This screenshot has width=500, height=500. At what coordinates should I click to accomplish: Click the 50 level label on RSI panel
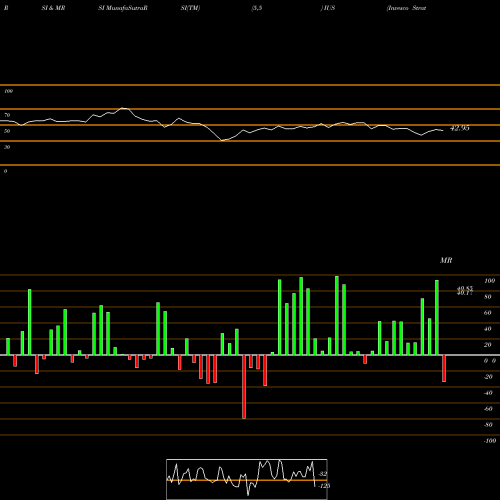click(7, 131)
